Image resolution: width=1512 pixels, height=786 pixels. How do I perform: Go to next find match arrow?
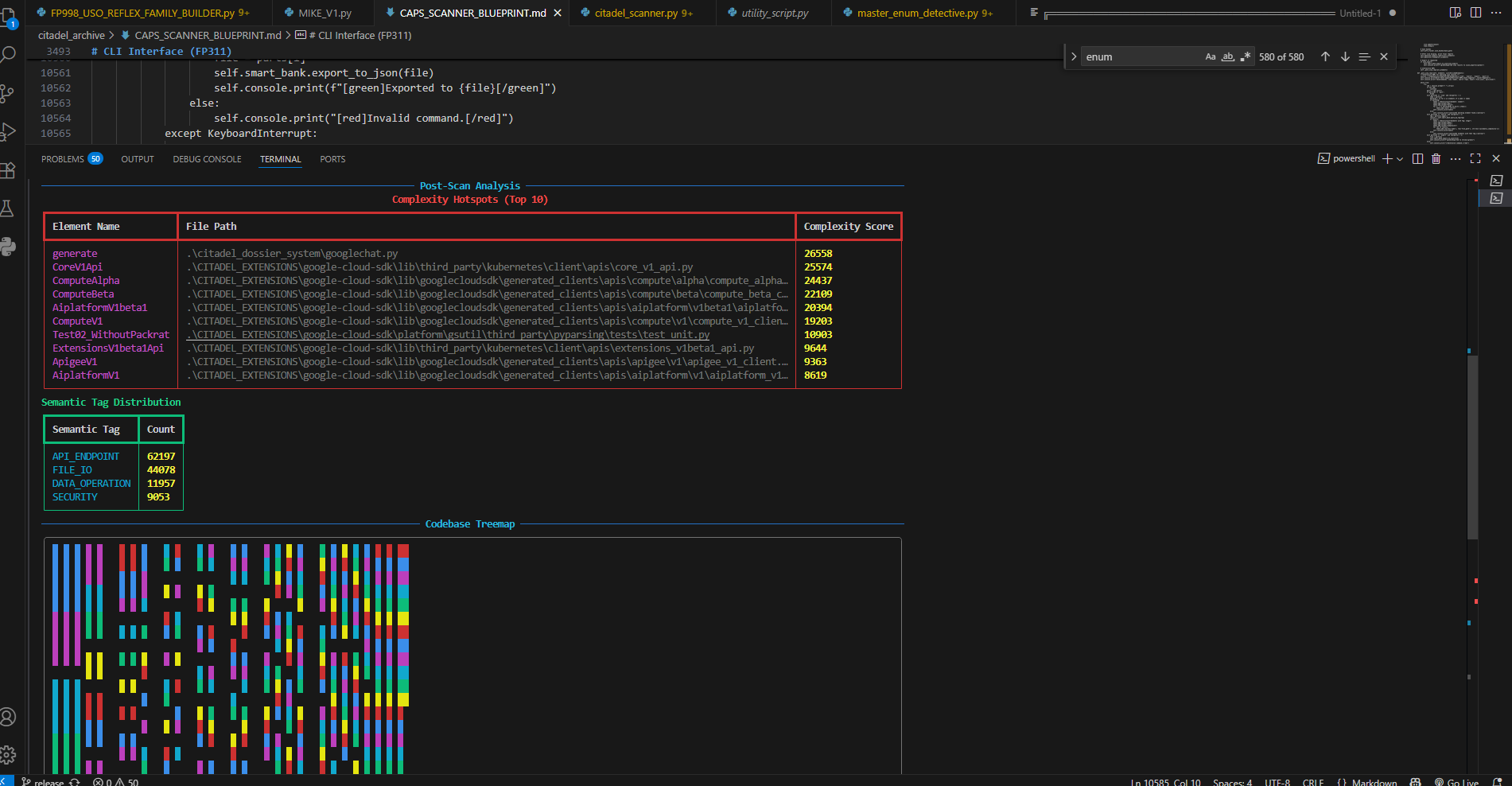pyautogui.click(x=1345, y=56)
